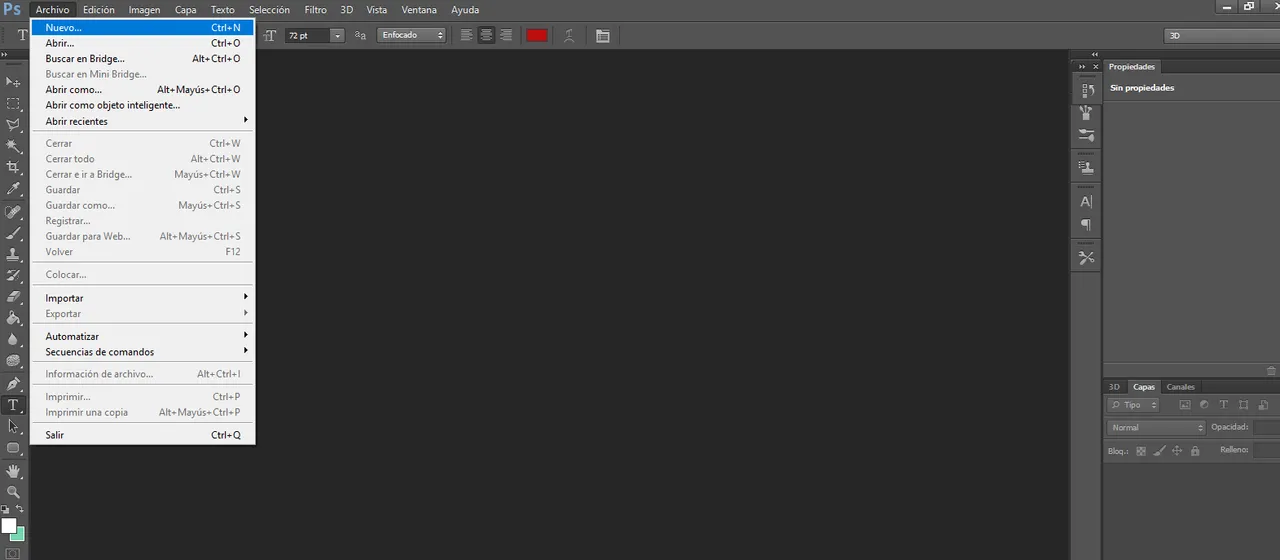Open the Filtro menu
Image resolution: width=1280 pixels, height=560 pixels.
(x=315, y=10)
